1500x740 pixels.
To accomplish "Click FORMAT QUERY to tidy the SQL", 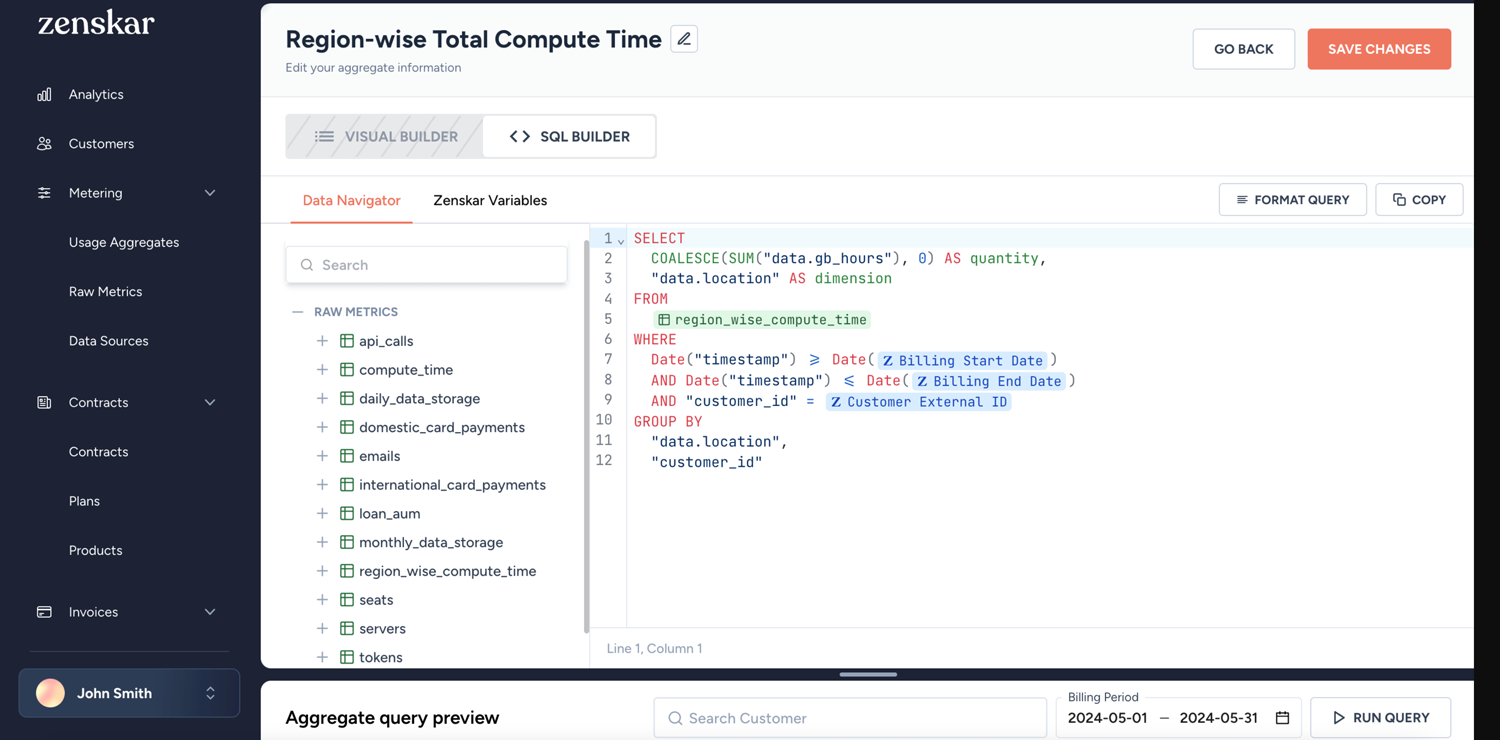I will point(1292,199).
